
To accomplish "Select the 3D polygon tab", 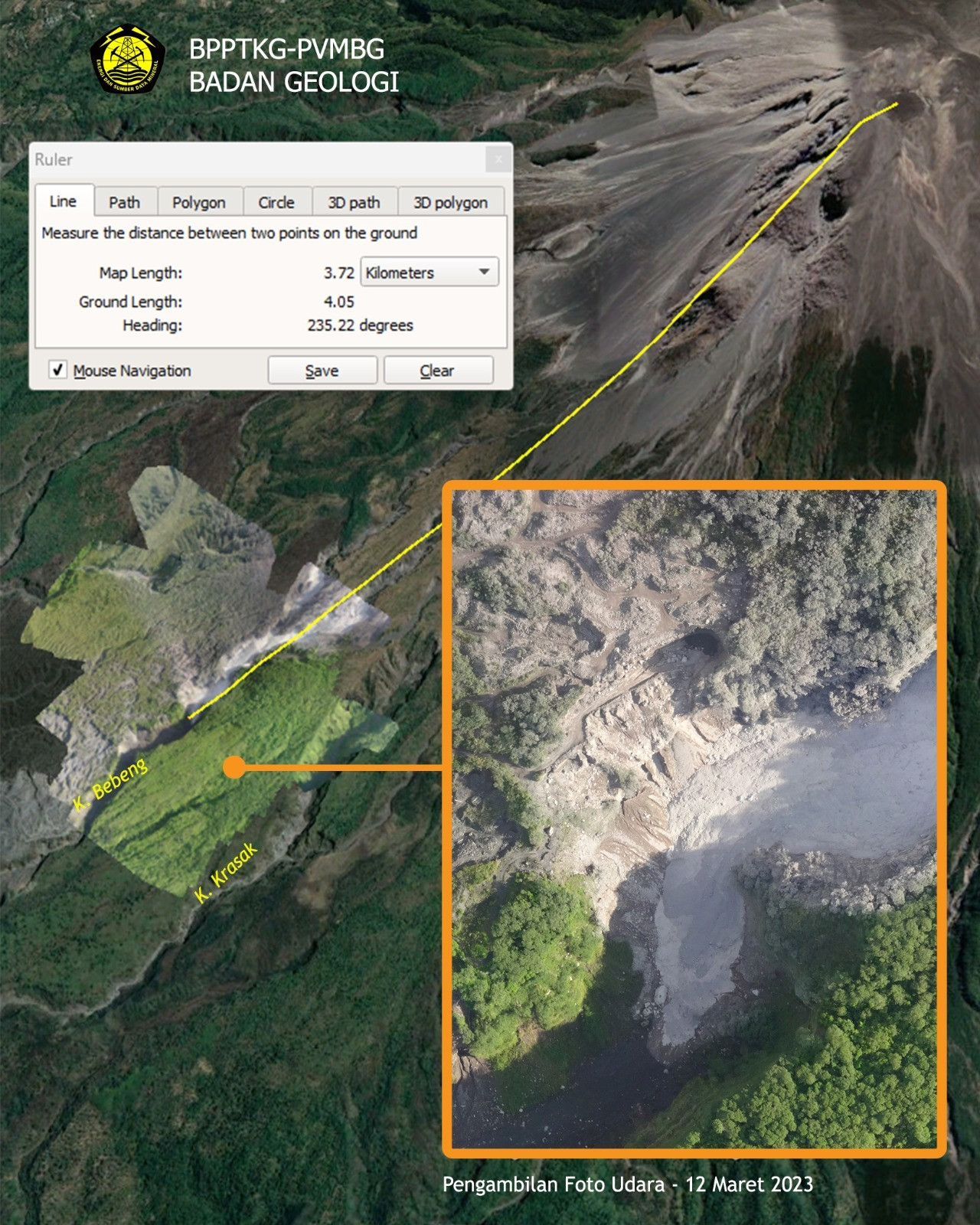I will pyautogui.click(x=450, y=202).
